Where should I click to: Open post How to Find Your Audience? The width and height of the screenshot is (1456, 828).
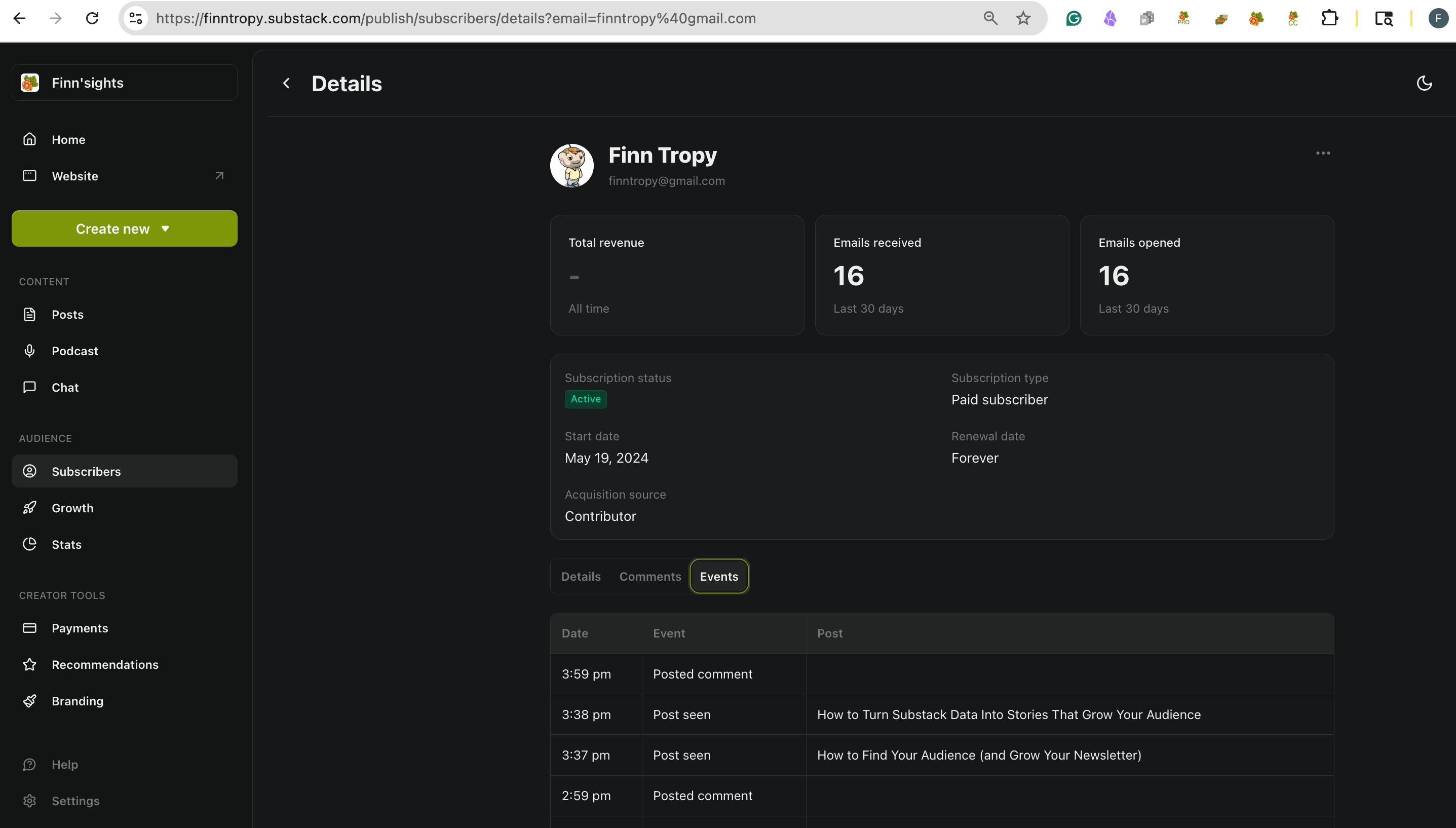(x=978, y=755)
